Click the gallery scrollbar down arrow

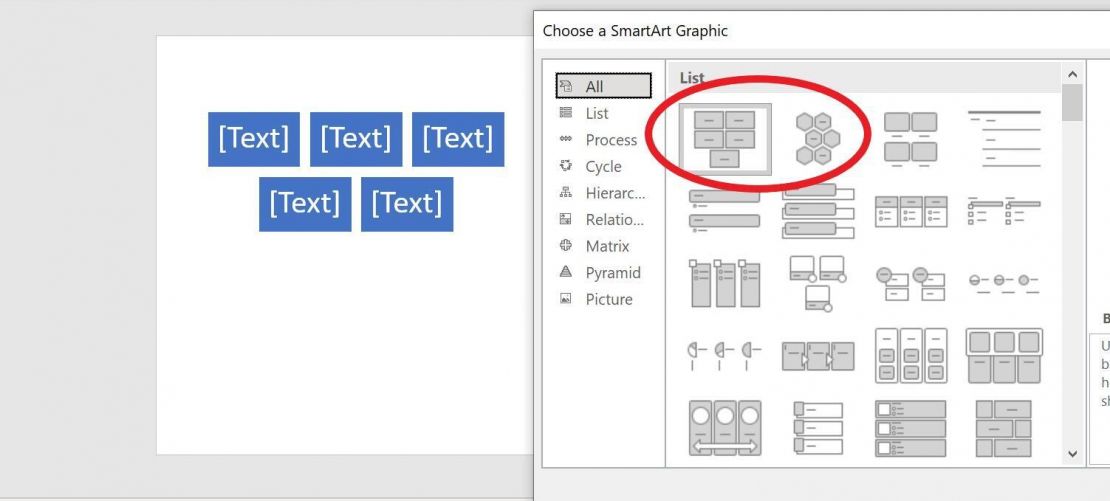1073,454
